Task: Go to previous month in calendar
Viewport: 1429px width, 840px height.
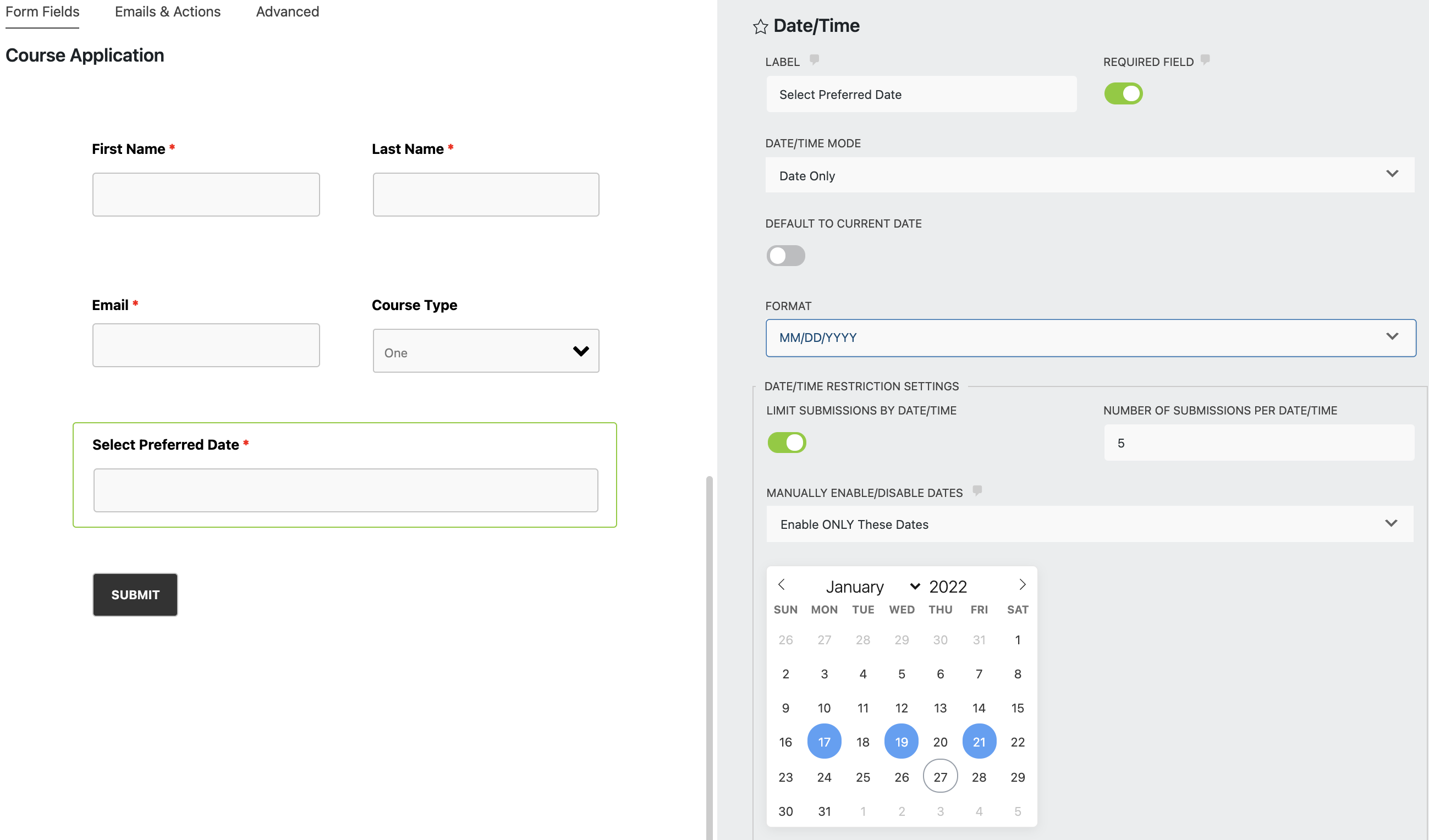Action: 782,584
